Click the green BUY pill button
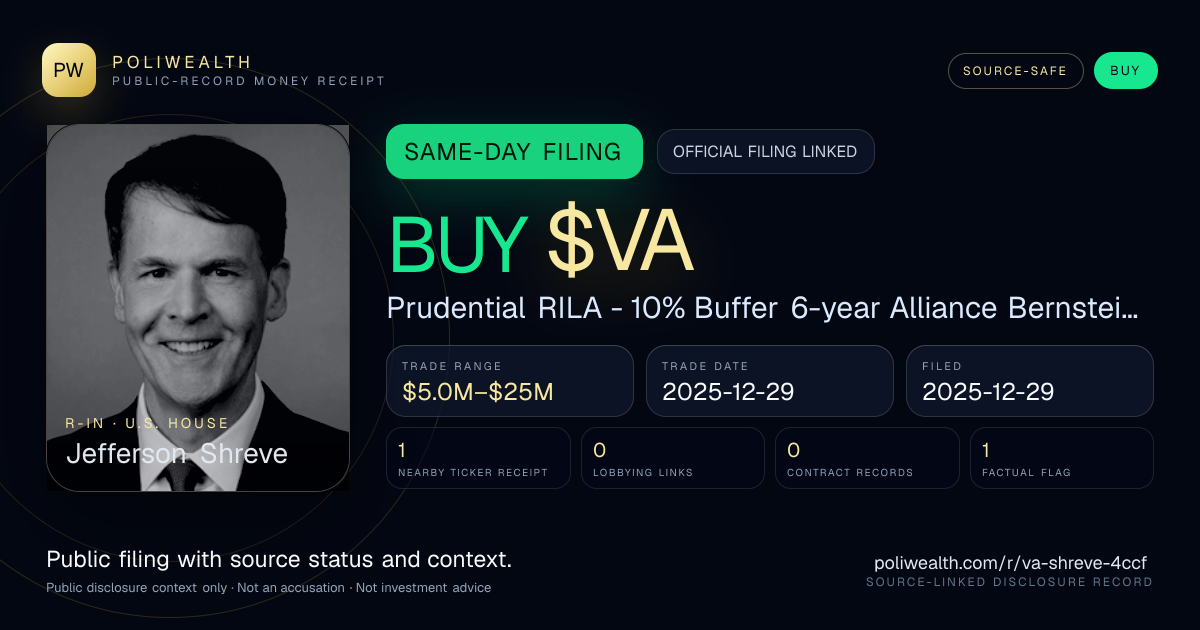Screen dimensions: 1200x630 (x=1125, y=71)
